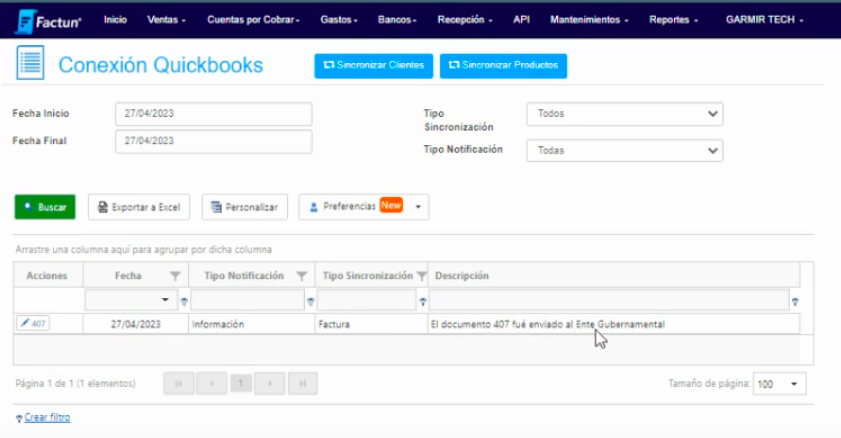Go to previous page of results

coord(212,383)
